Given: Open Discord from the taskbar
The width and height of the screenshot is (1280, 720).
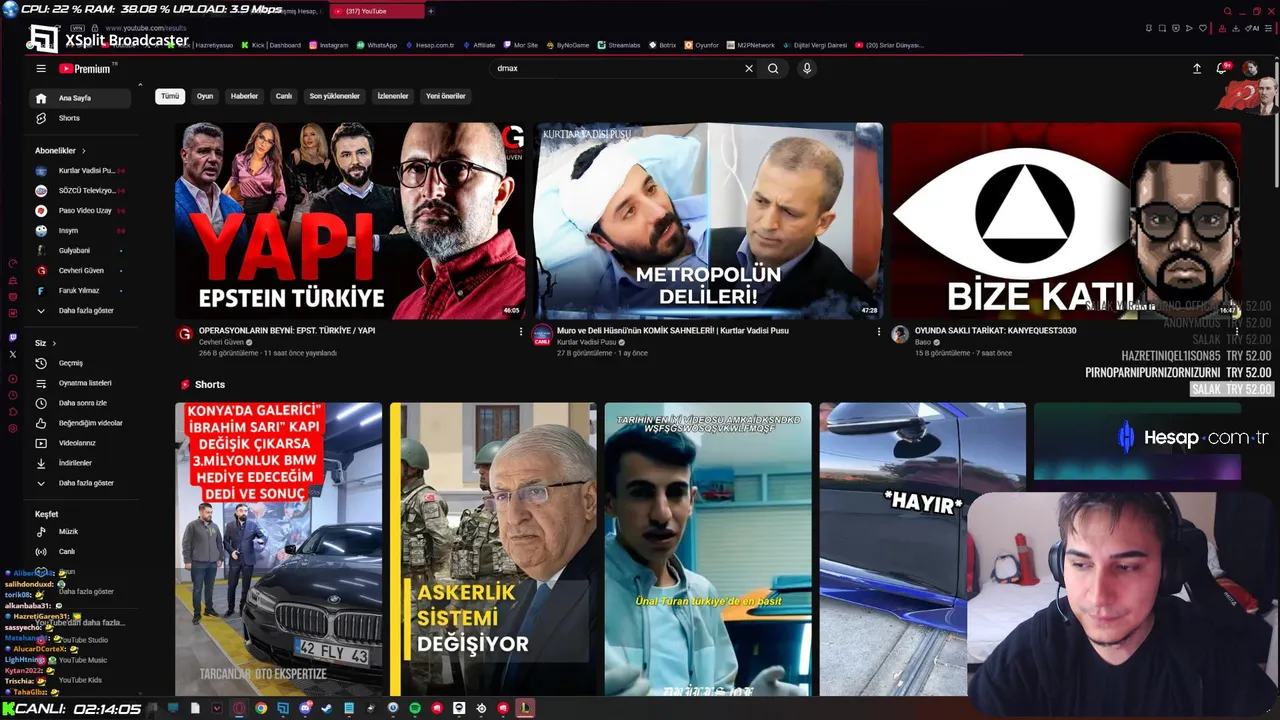Looking at the screenshot, I should 305,709.
